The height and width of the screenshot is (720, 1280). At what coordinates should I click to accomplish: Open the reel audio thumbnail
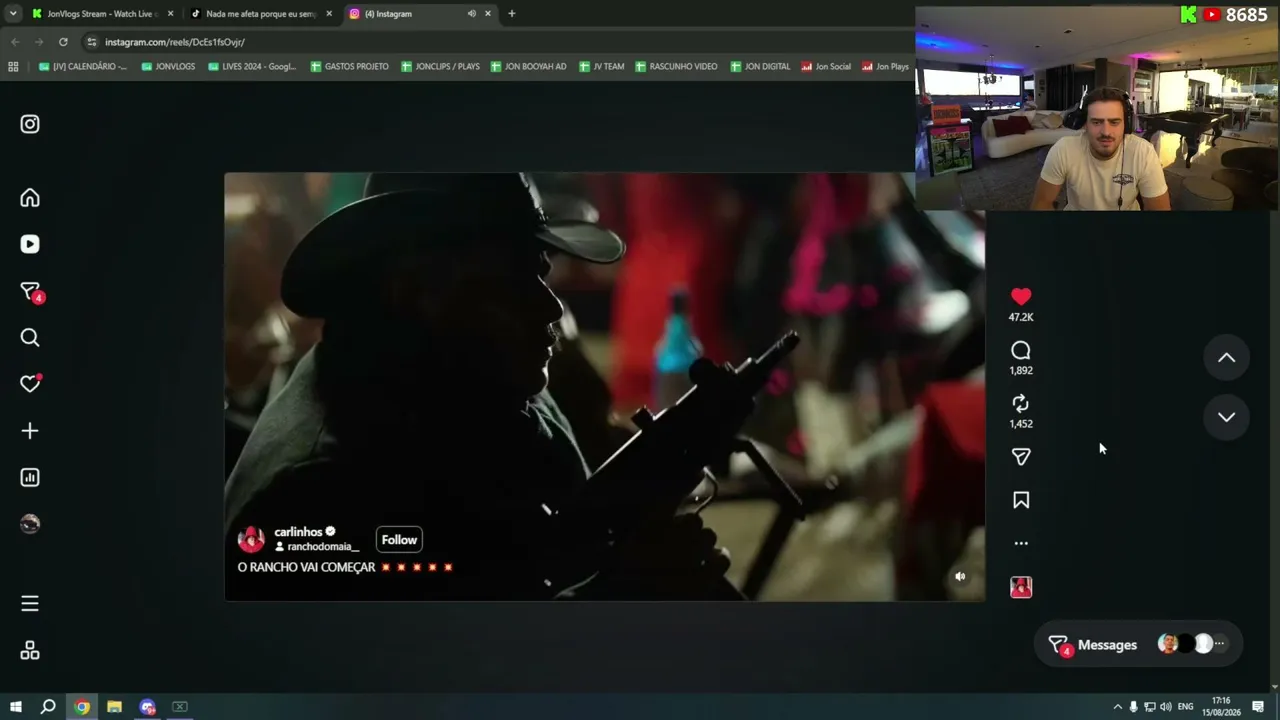click(x=1021, y=587)
